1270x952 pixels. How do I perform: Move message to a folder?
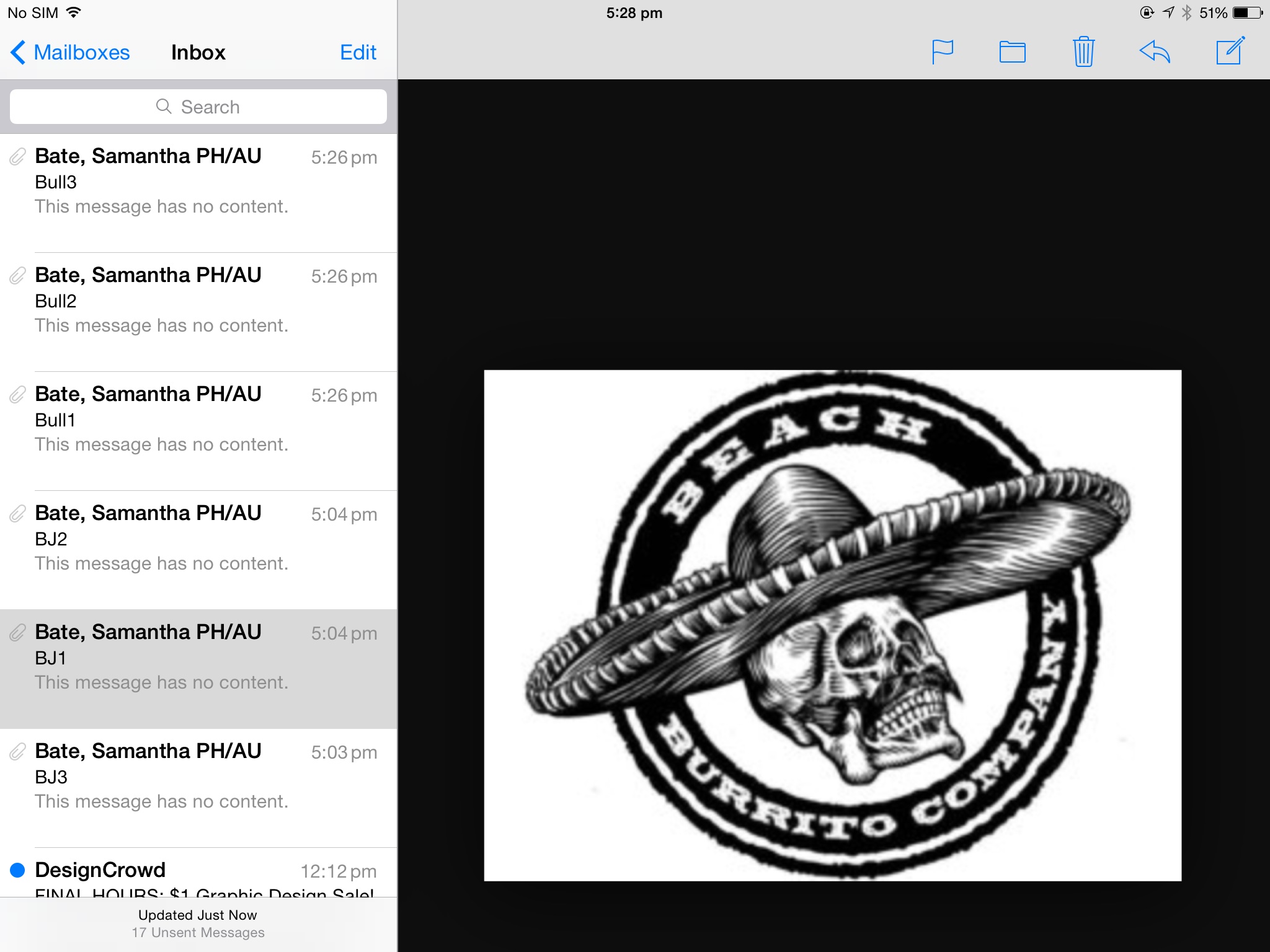1012,52
